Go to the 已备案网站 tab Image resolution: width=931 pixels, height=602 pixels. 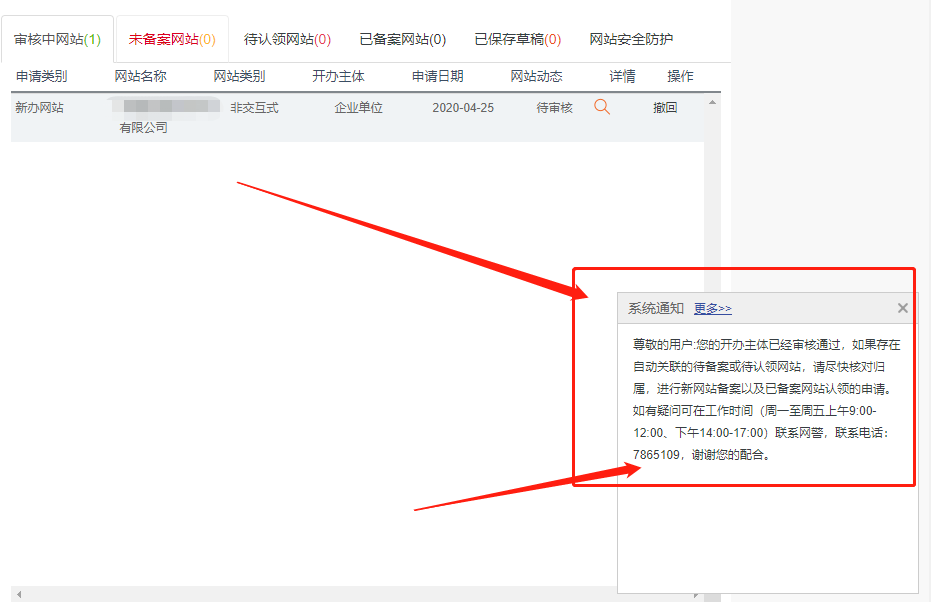click(x=402, y=40)
